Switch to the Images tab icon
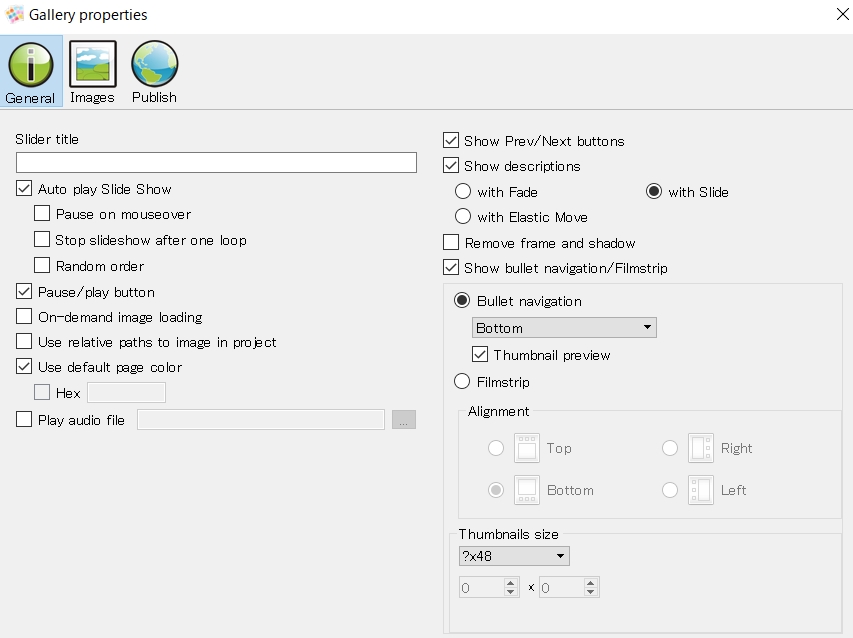 (x=92, y=64)
